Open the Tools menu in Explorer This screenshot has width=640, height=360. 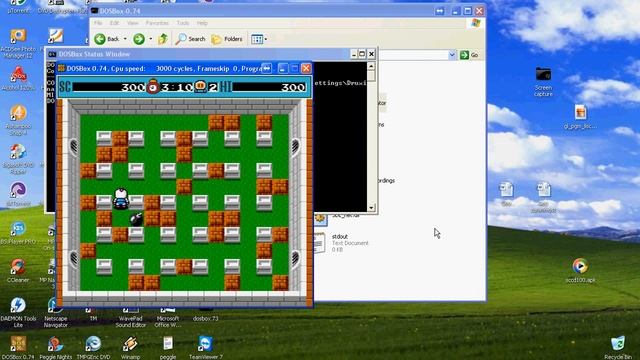pos(183,23)
